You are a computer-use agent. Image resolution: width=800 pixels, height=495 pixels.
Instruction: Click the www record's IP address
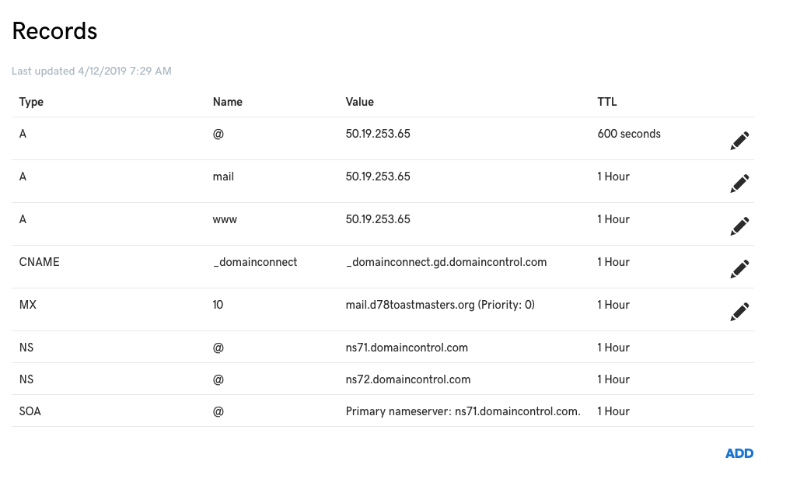pyautogui.click(x=378, y=219)
